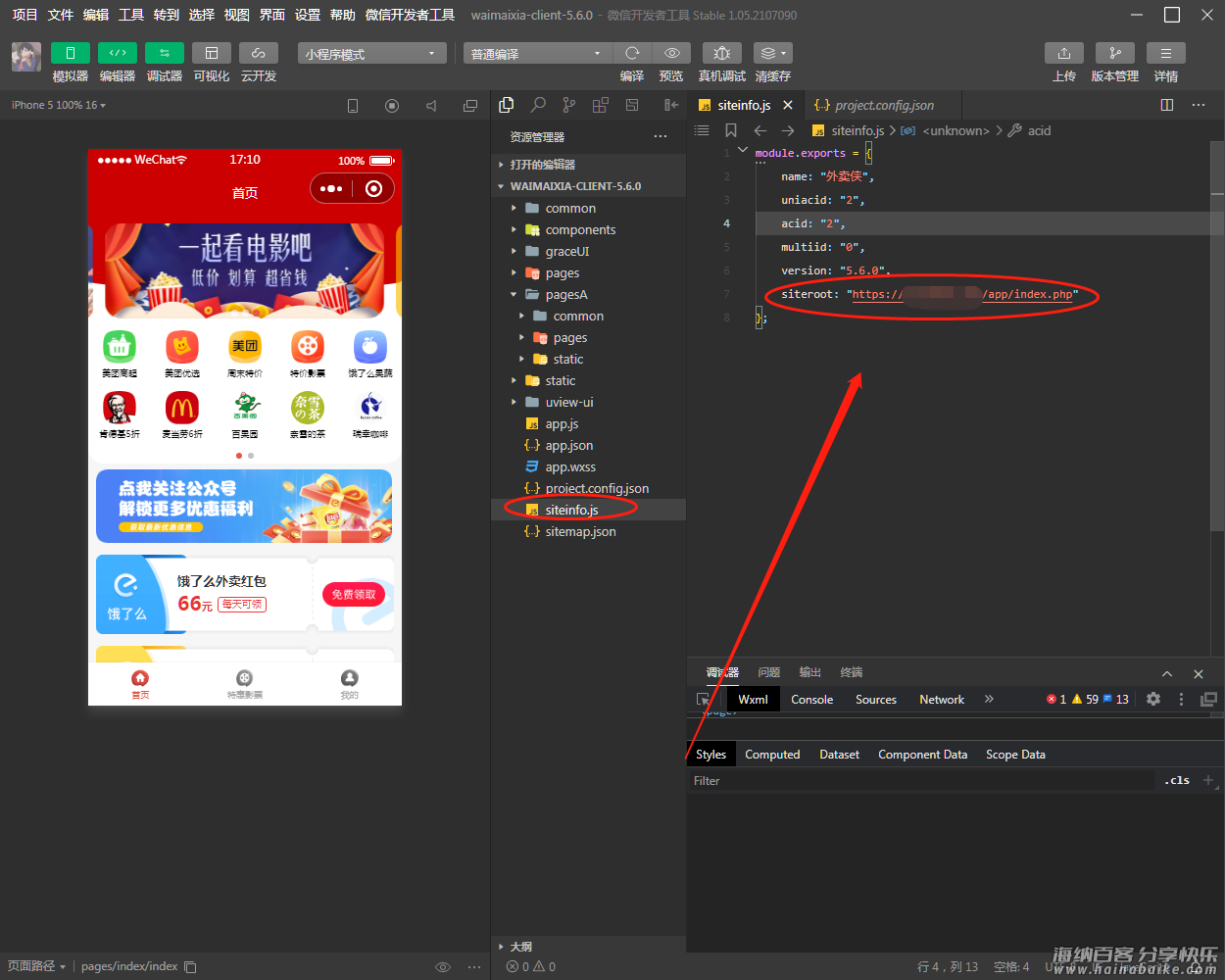The width and height of the screenshot is (1225, 980).
Task: Click the rotate device icon in simulator toolbar
Action: click(353, 106)
